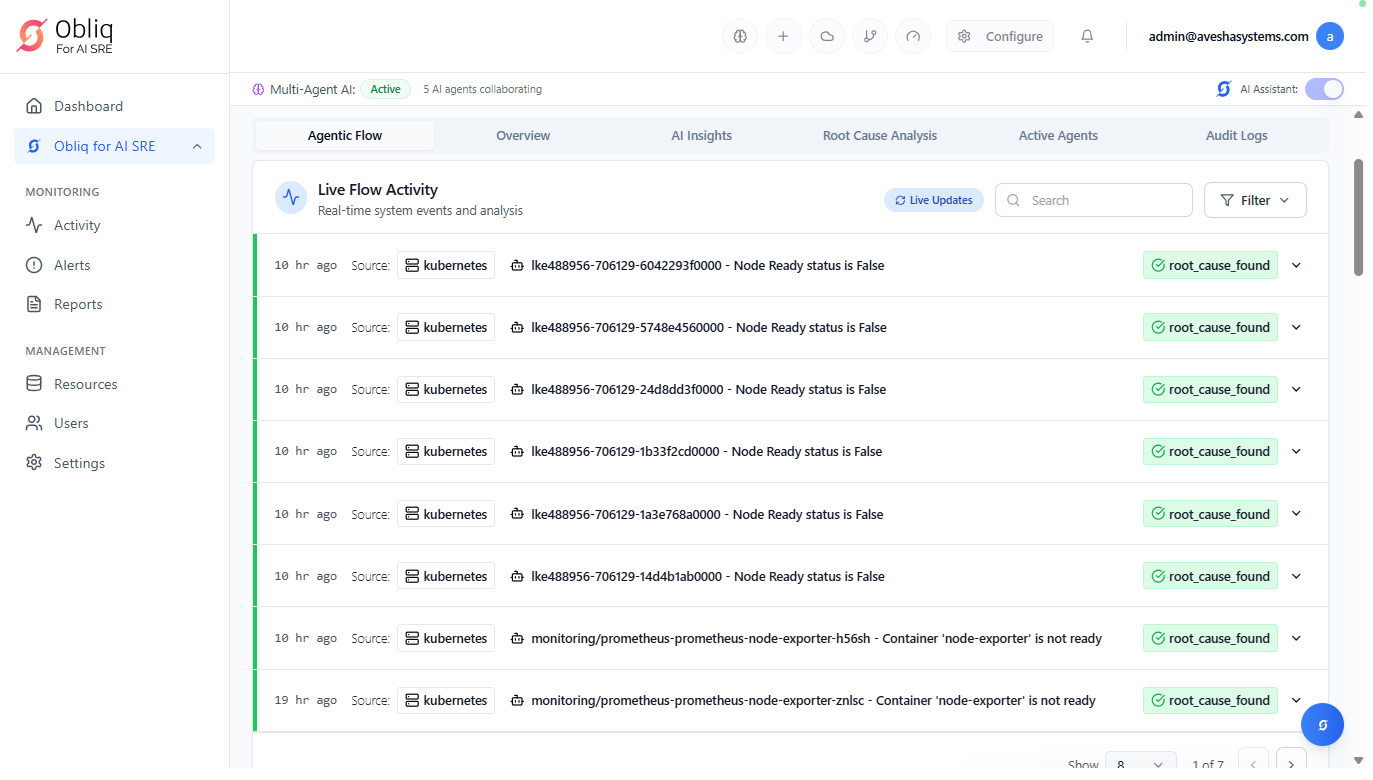Switch to the Overview tab

click(523, 135)
